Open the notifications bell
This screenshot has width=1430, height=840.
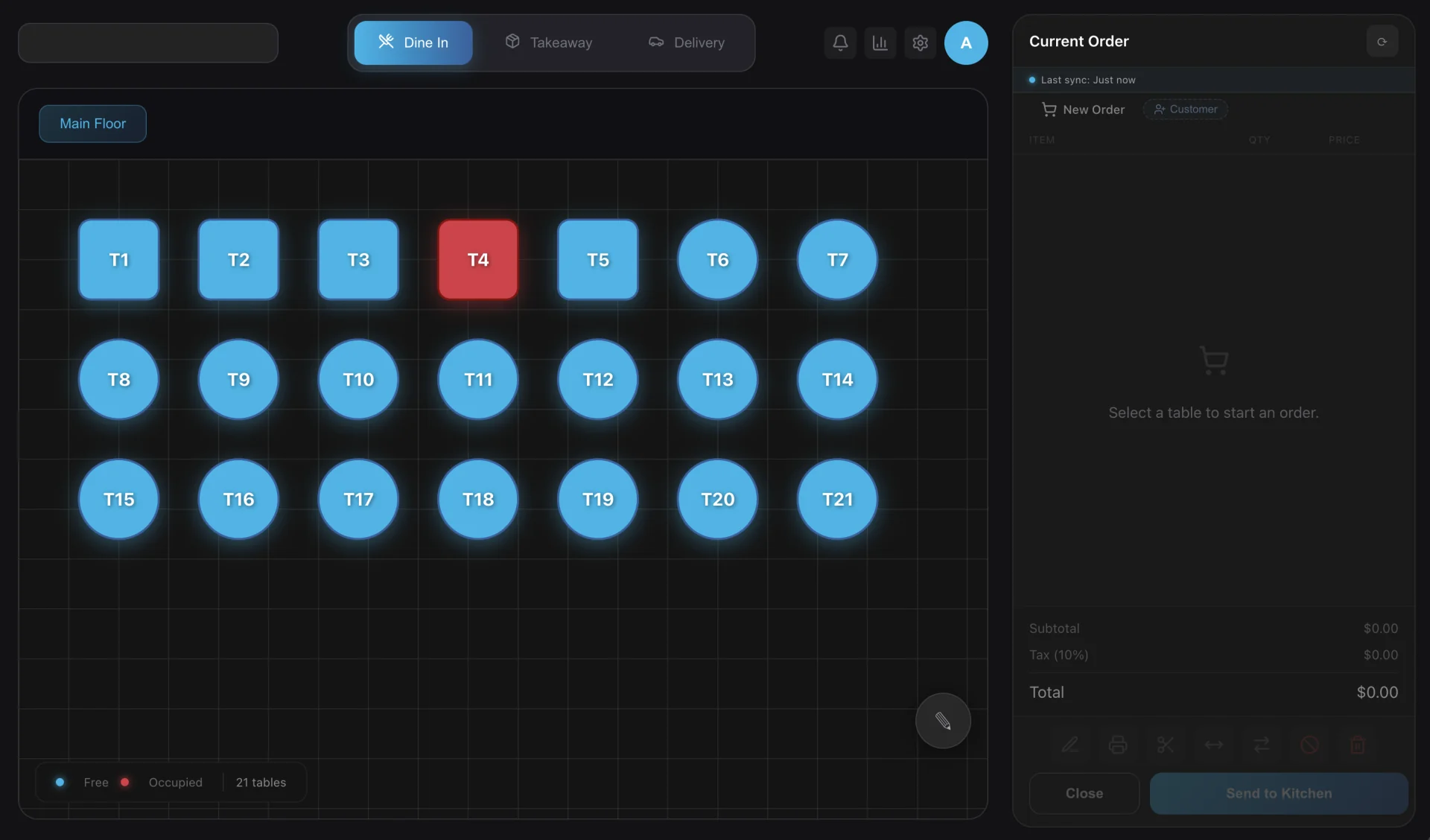(840, 42)
